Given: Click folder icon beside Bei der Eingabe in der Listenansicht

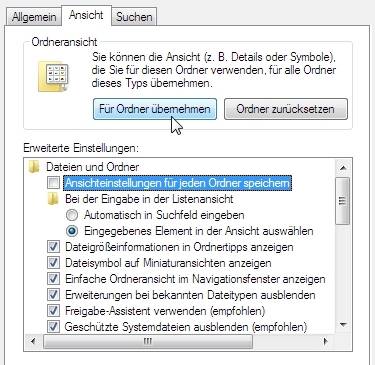Looking at the screenshot, I should (x=53, y=199).
